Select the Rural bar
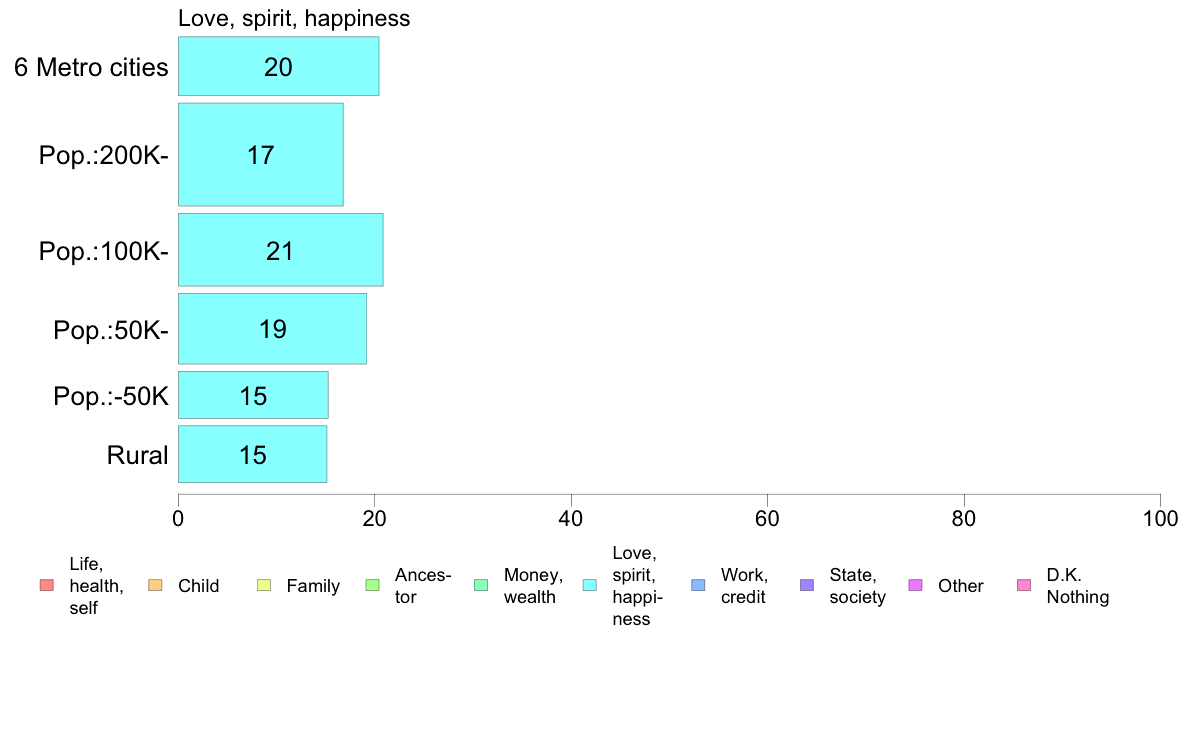Screen dimensions: 1188x736 (252, 454)
